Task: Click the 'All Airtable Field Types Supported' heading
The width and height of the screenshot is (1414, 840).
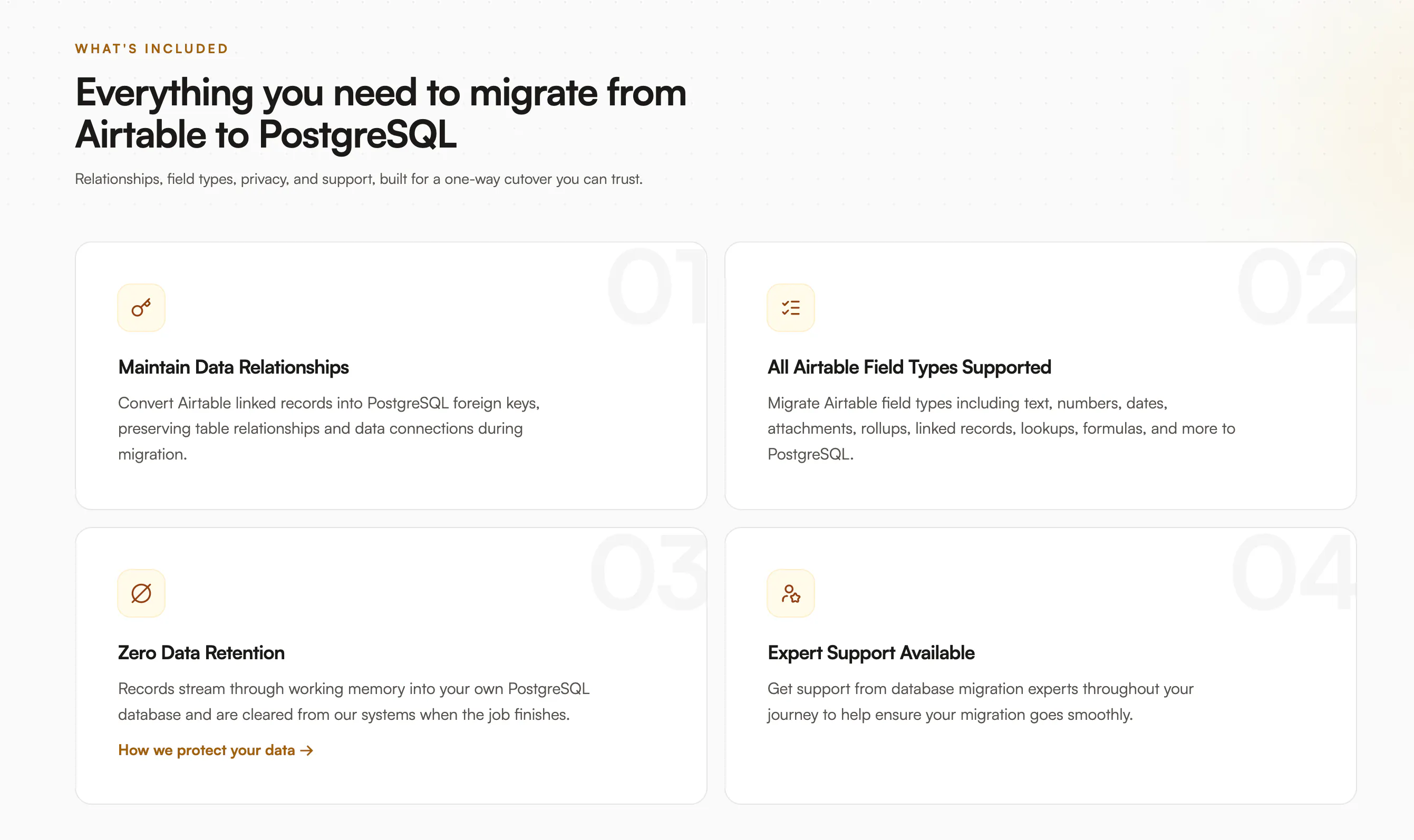Action: coord(909,367)
